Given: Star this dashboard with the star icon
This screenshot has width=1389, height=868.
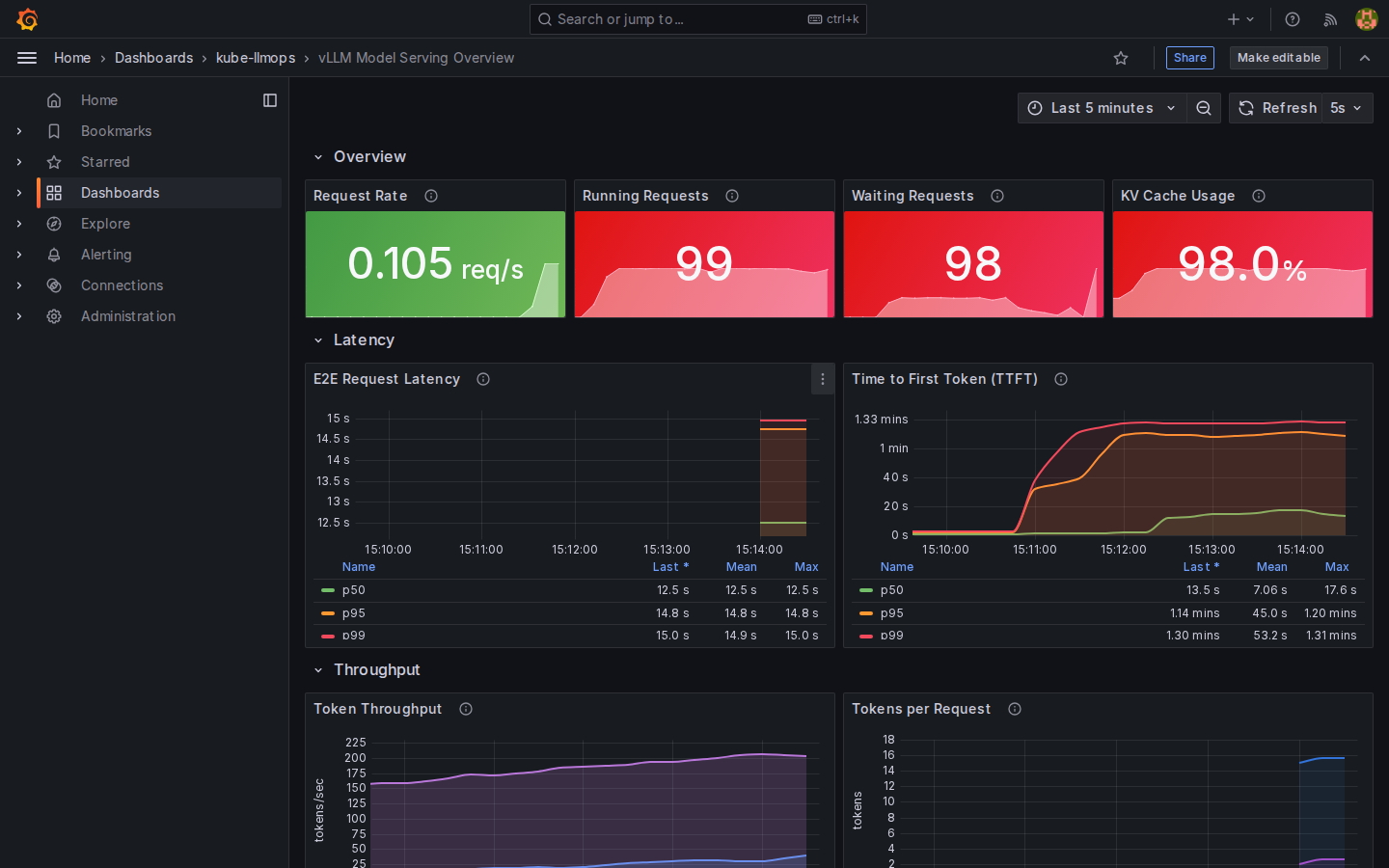Looking at the screenshot, I should (x=1121, y=58).
